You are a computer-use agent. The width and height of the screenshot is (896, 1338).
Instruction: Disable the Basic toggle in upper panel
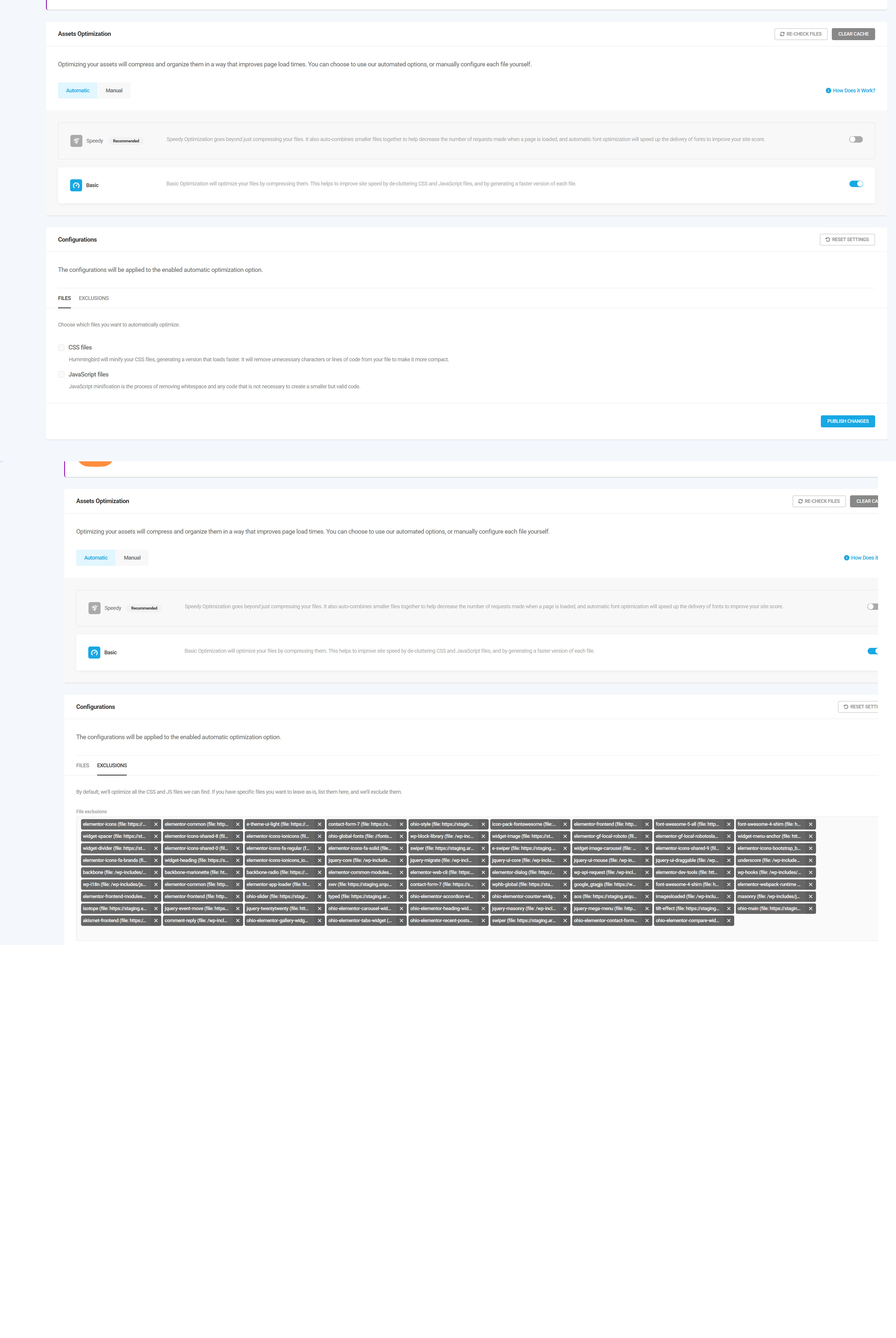pyautogui.click(x=855, y=184)
